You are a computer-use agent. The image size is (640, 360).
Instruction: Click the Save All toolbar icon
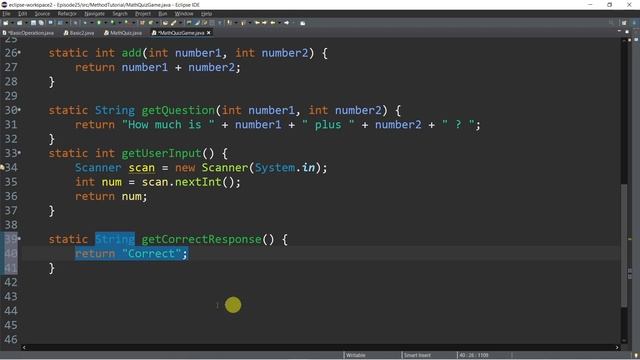[x=41, y=23]
